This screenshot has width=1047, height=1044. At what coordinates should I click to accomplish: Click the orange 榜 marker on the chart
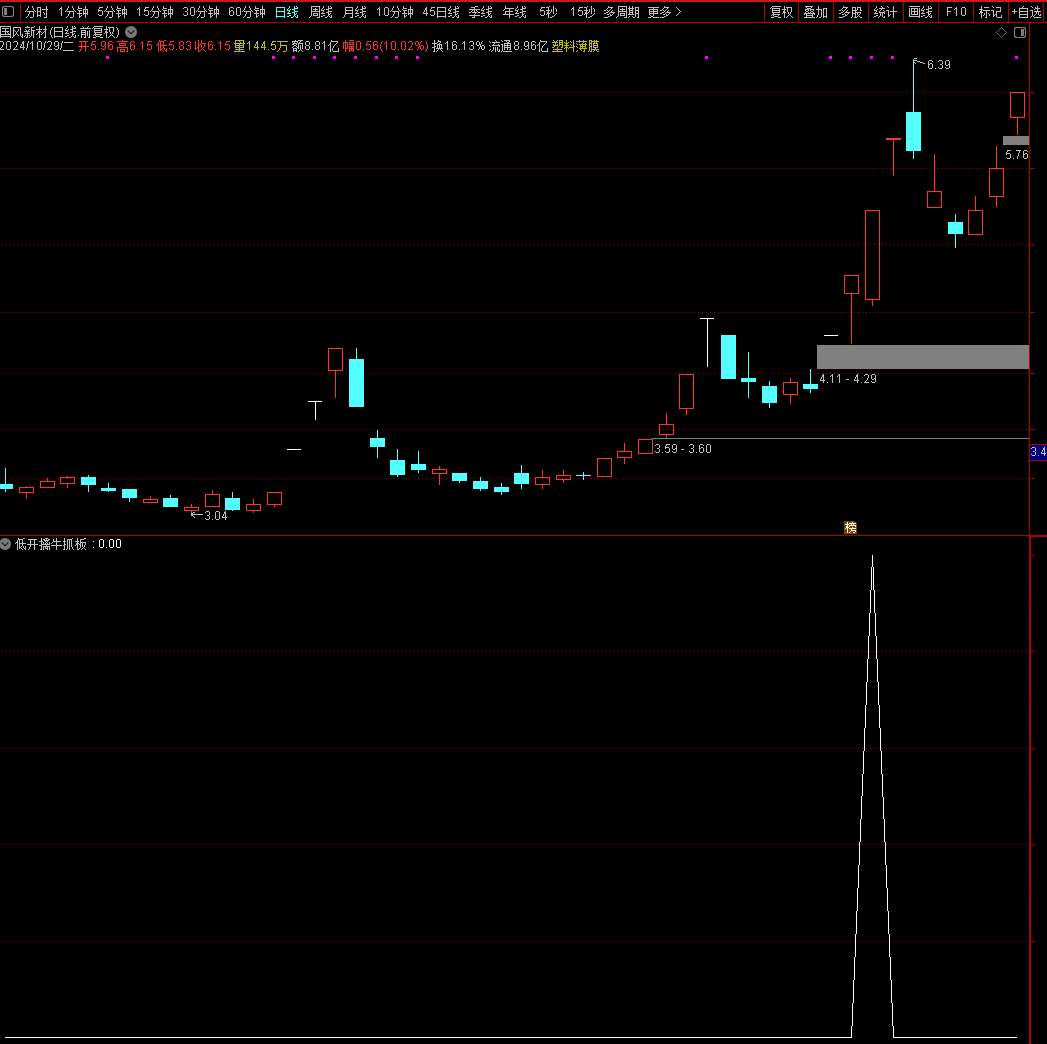[851, 527]
